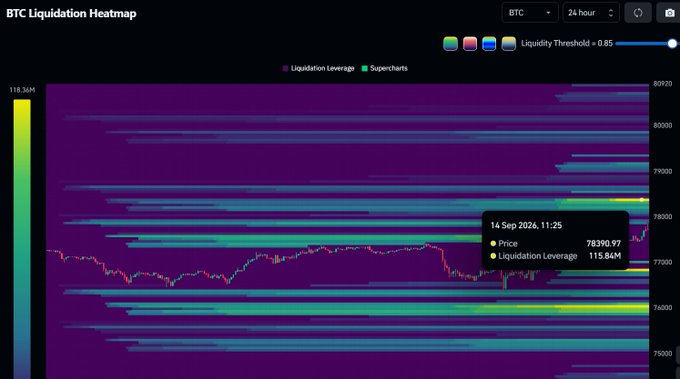Click the Liquidity Threshold slider handle
The height and width of the screenshot is (379, 680).
pos(672,43)
